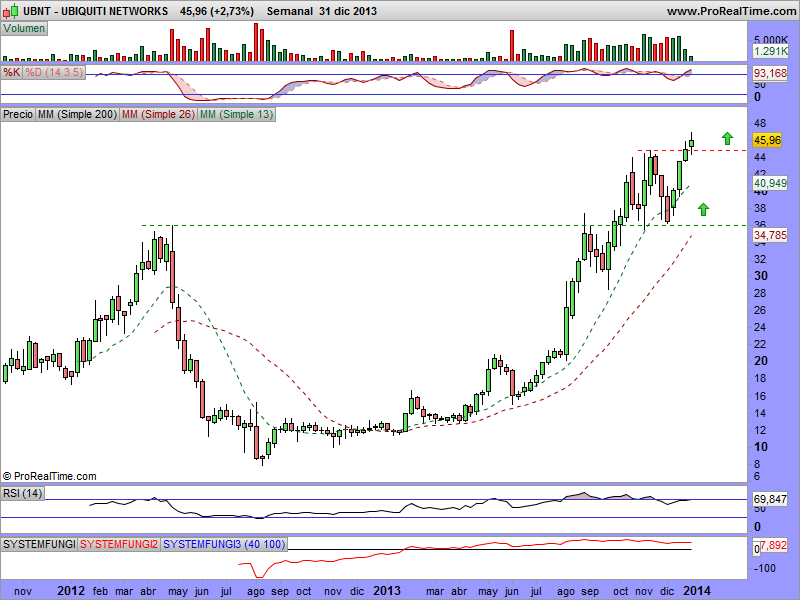Image resolution: width=800 pixels, height=600 pixels.
Task: Click the 2012 year label on the time axis
Action: coord(70,590)
